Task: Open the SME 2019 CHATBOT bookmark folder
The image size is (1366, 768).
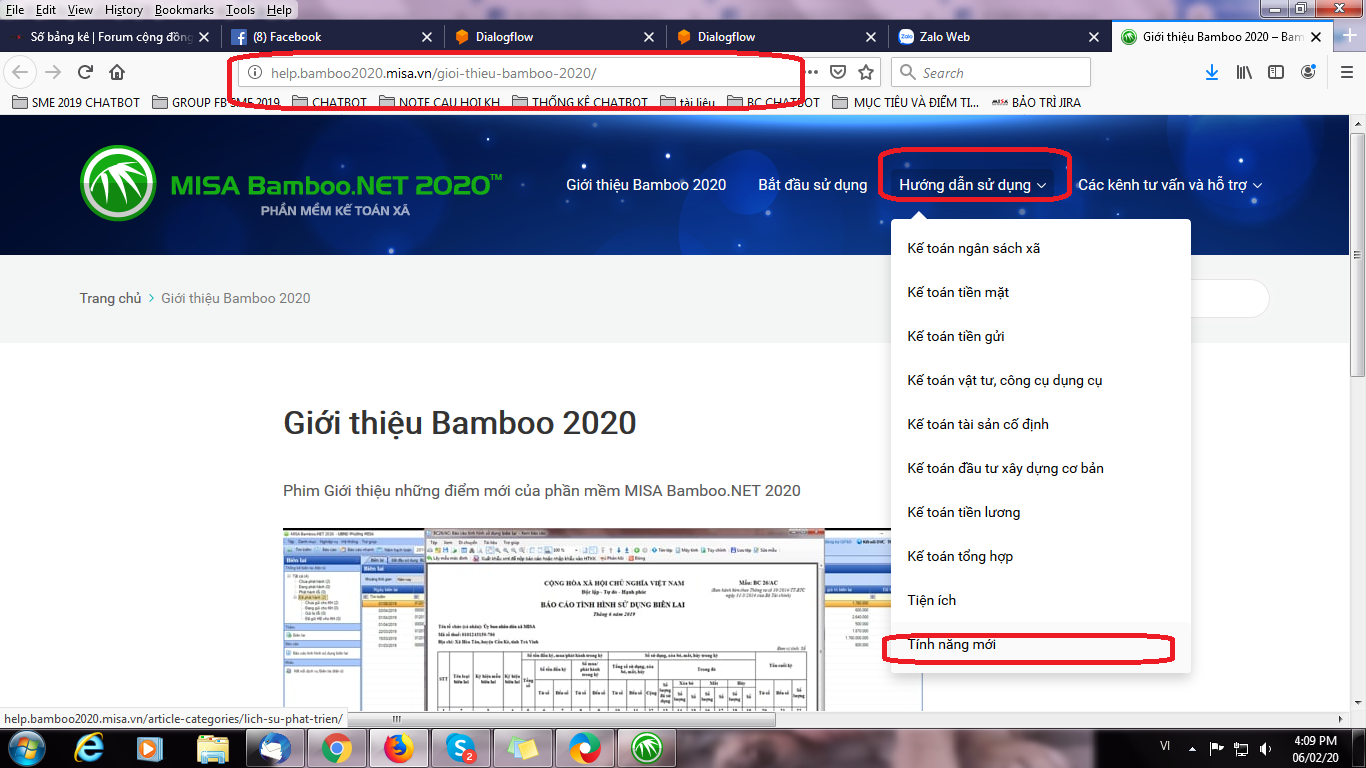Action: pyautogui.click(x=76, y=102)
